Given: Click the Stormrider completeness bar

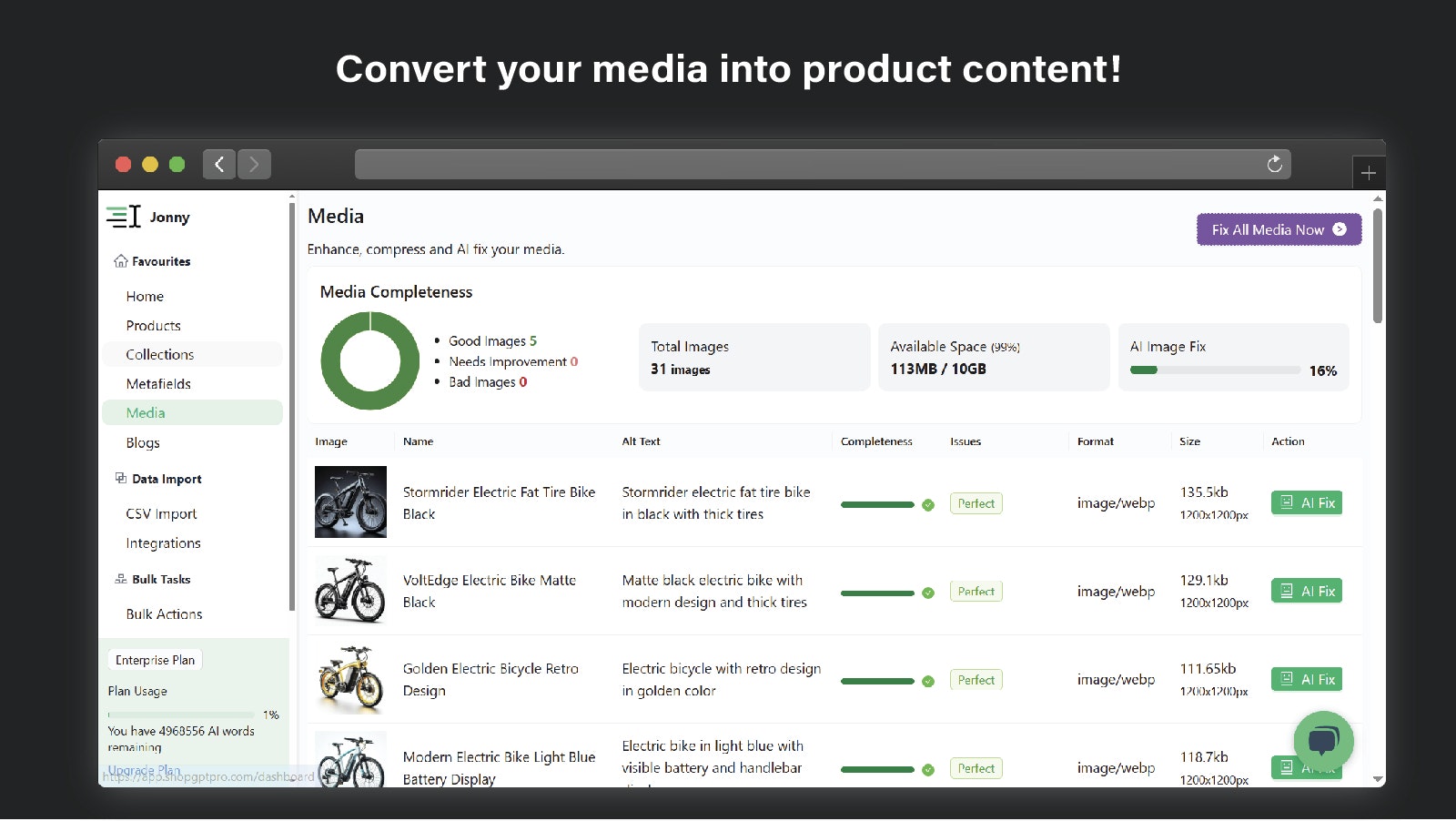Looking at the screenshot, I should 877,504.
